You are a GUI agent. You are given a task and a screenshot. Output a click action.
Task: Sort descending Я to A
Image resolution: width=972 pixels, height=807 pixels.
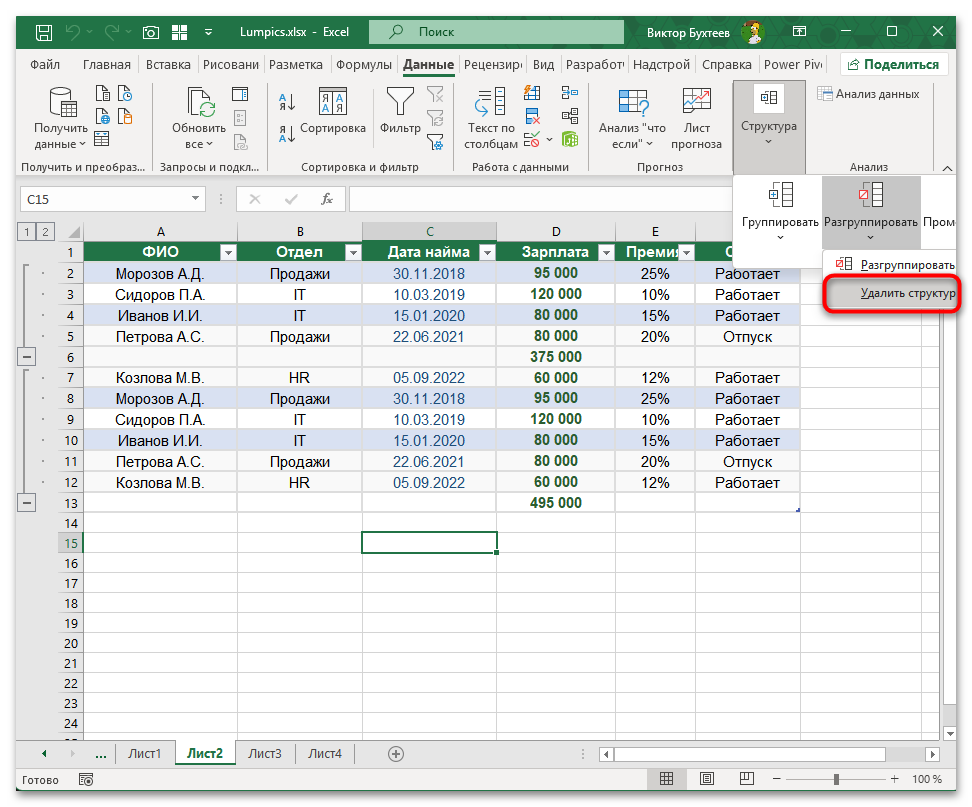(287, 133)
